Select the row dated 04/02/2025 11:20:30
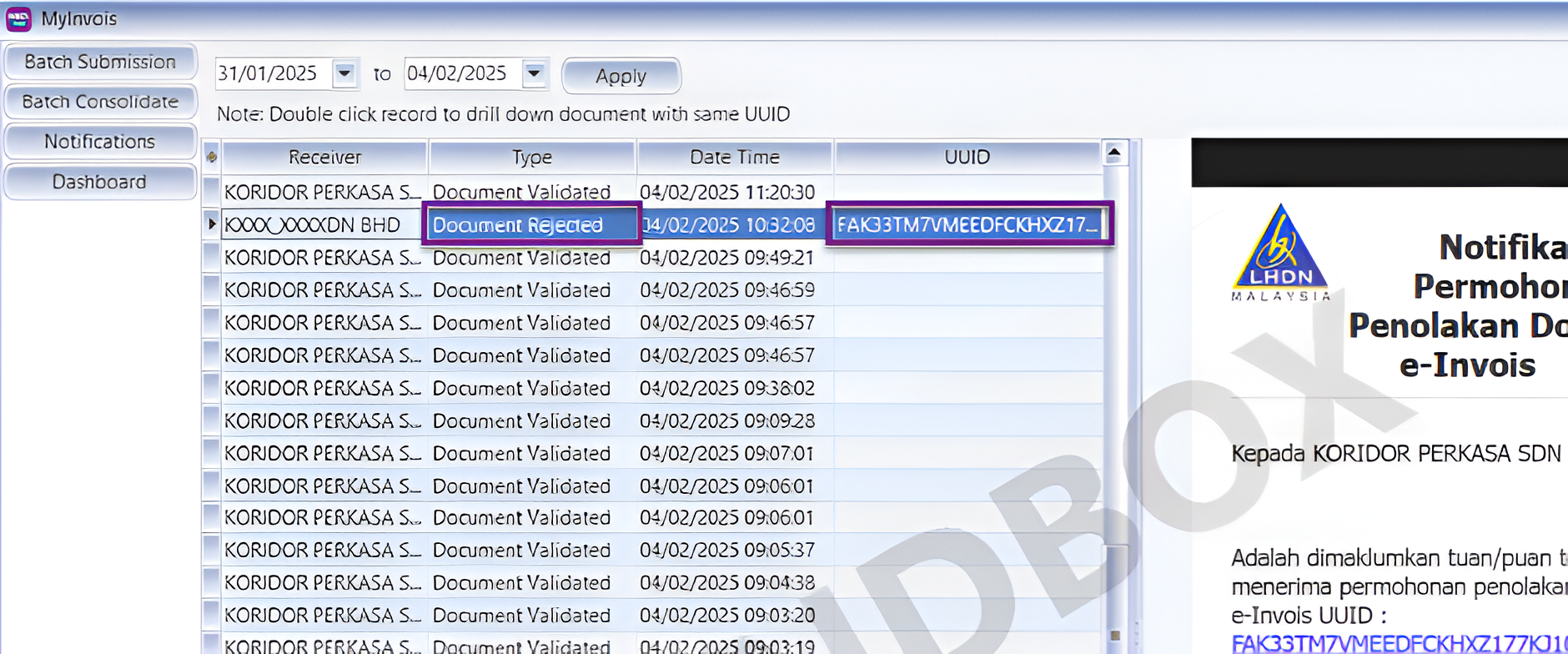 [x=726, y=192]
